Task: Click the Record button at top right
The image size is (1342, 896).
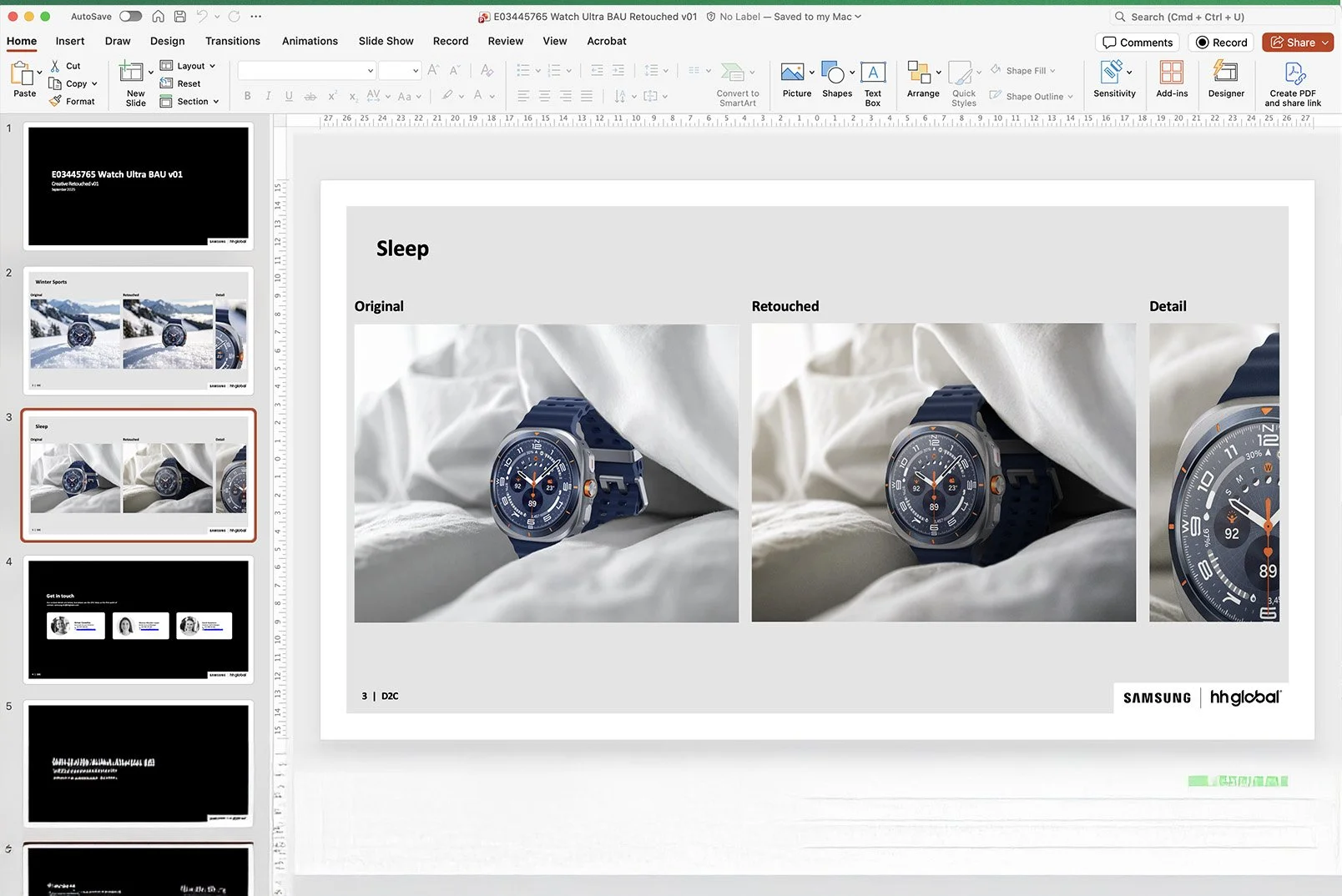Action: click(1221, 43)
